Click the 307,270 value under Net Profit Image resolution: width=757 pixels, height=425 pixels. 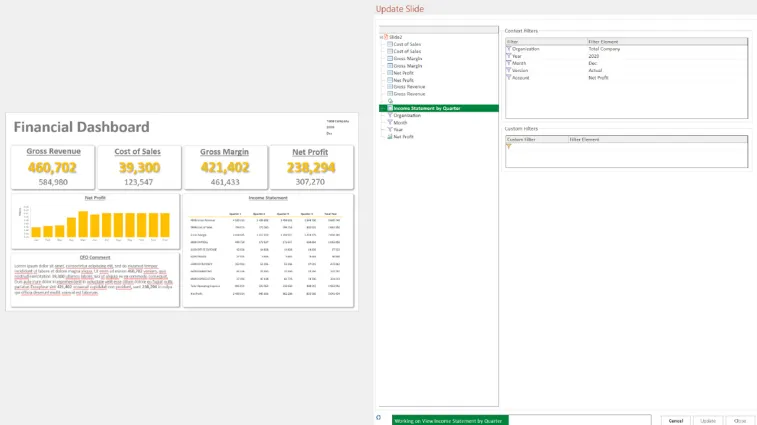pos(310,182)
